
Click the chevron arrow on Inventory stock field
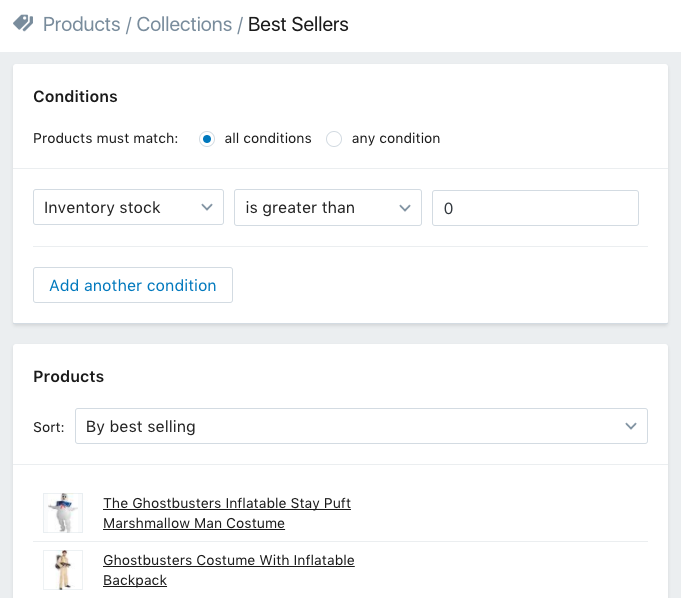[x=207, y=208]
